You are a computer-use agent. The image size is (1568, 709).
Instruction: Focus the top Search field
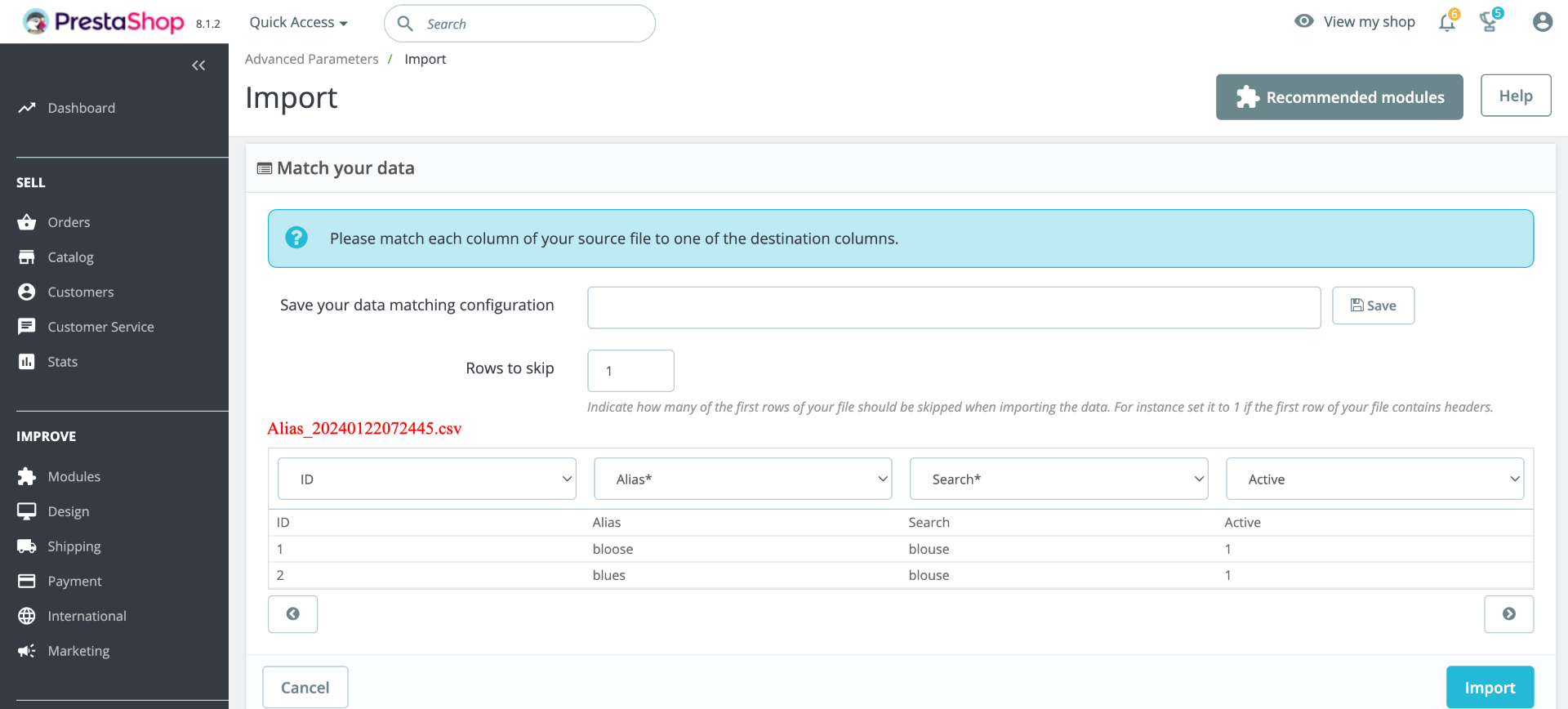519,24
